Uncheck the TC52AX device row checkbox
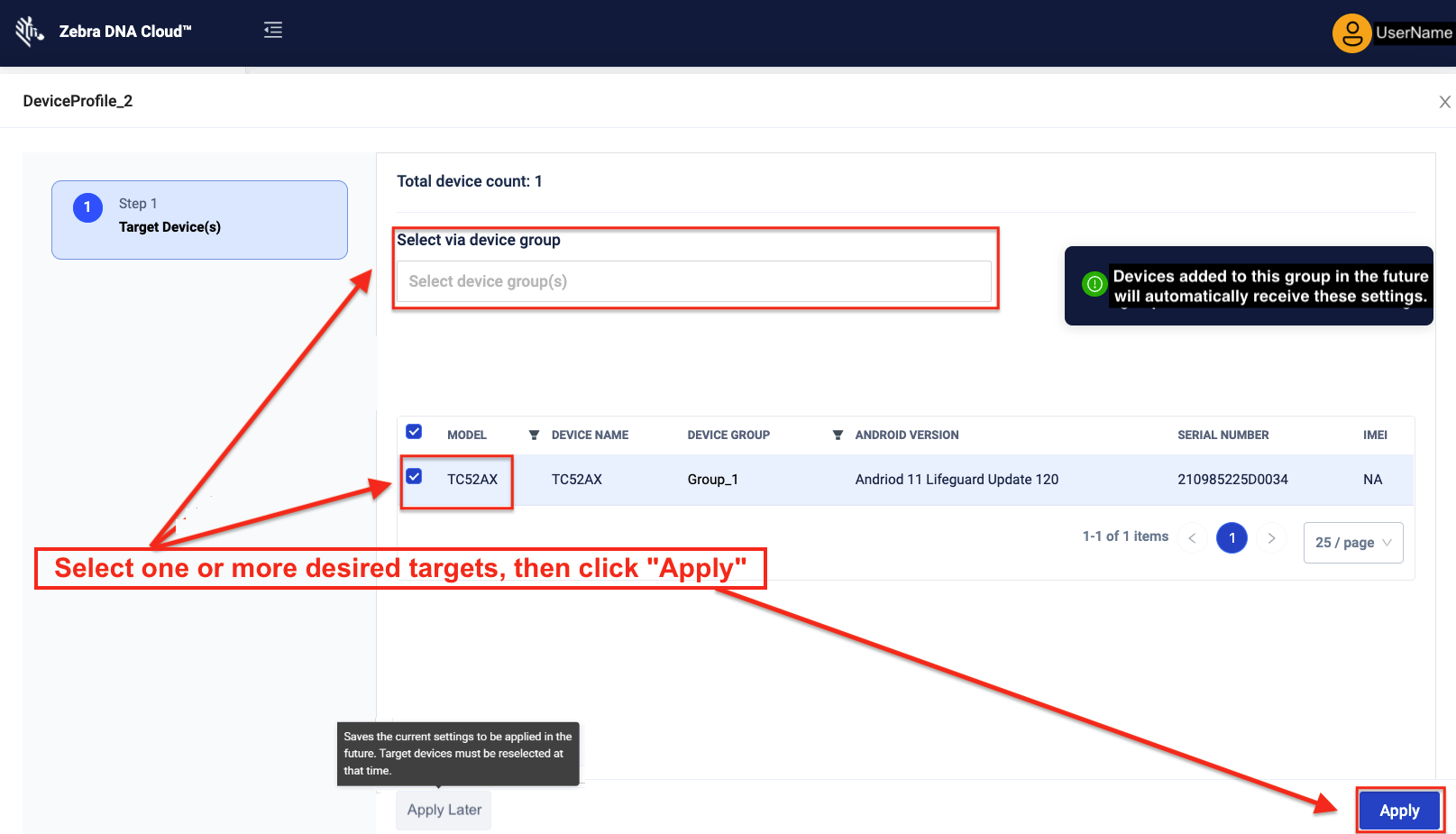The image size is (1456, 834). click(x=414, y=477)
